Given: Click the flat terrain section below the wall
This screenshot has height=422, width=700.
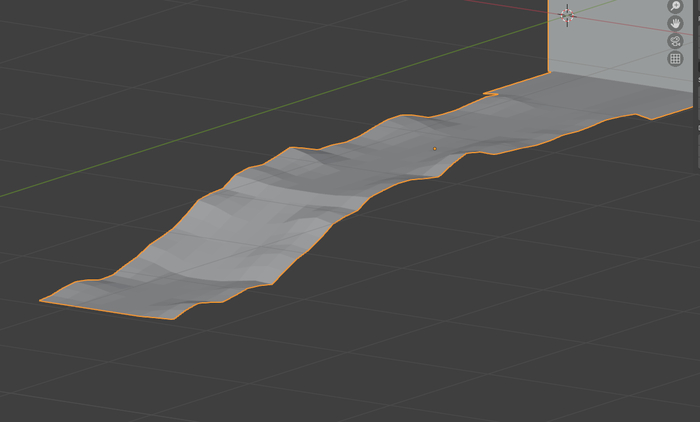Looking at the screenshot, I should pos(600,95).
